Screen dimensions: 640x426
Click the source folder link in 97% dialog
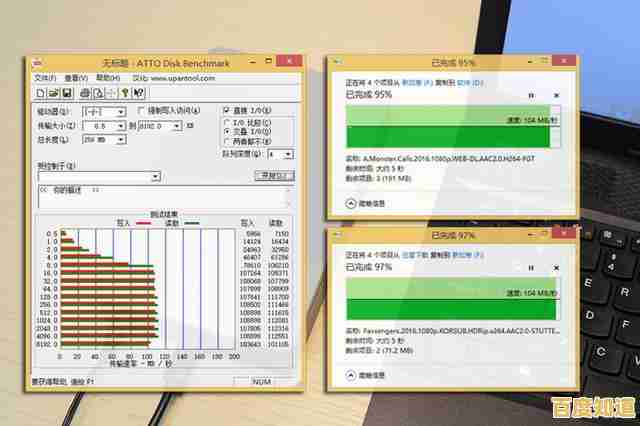point(415,255)
